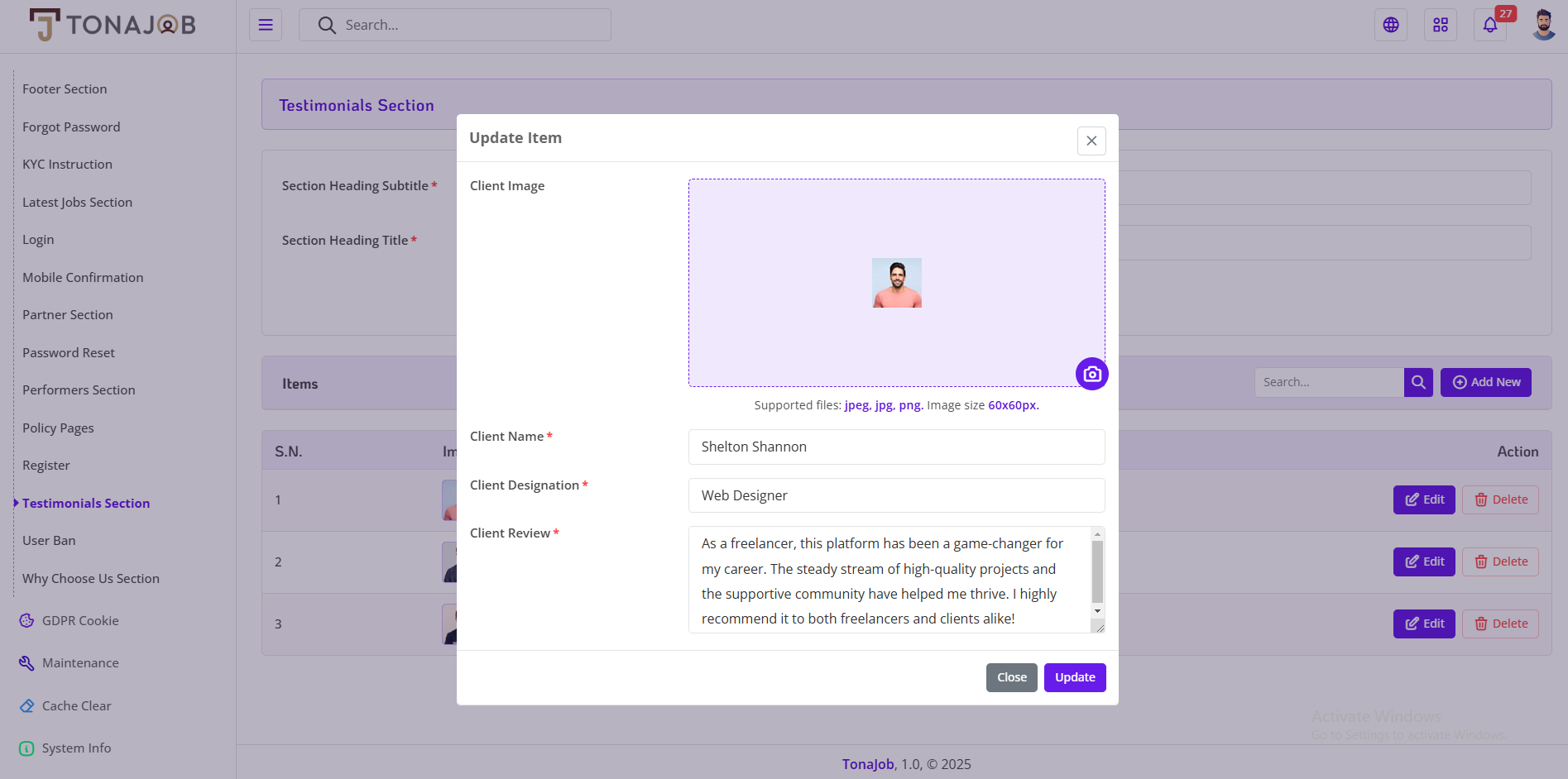This screenshot has height=779, width=1568.
Task: Open System Info in the sidebar
Action: (x=76, y=748)
